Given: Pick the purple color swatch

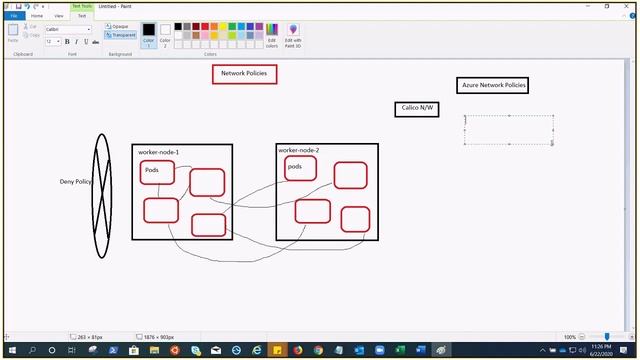Looking at the screenshot, I should coord(259,27).
